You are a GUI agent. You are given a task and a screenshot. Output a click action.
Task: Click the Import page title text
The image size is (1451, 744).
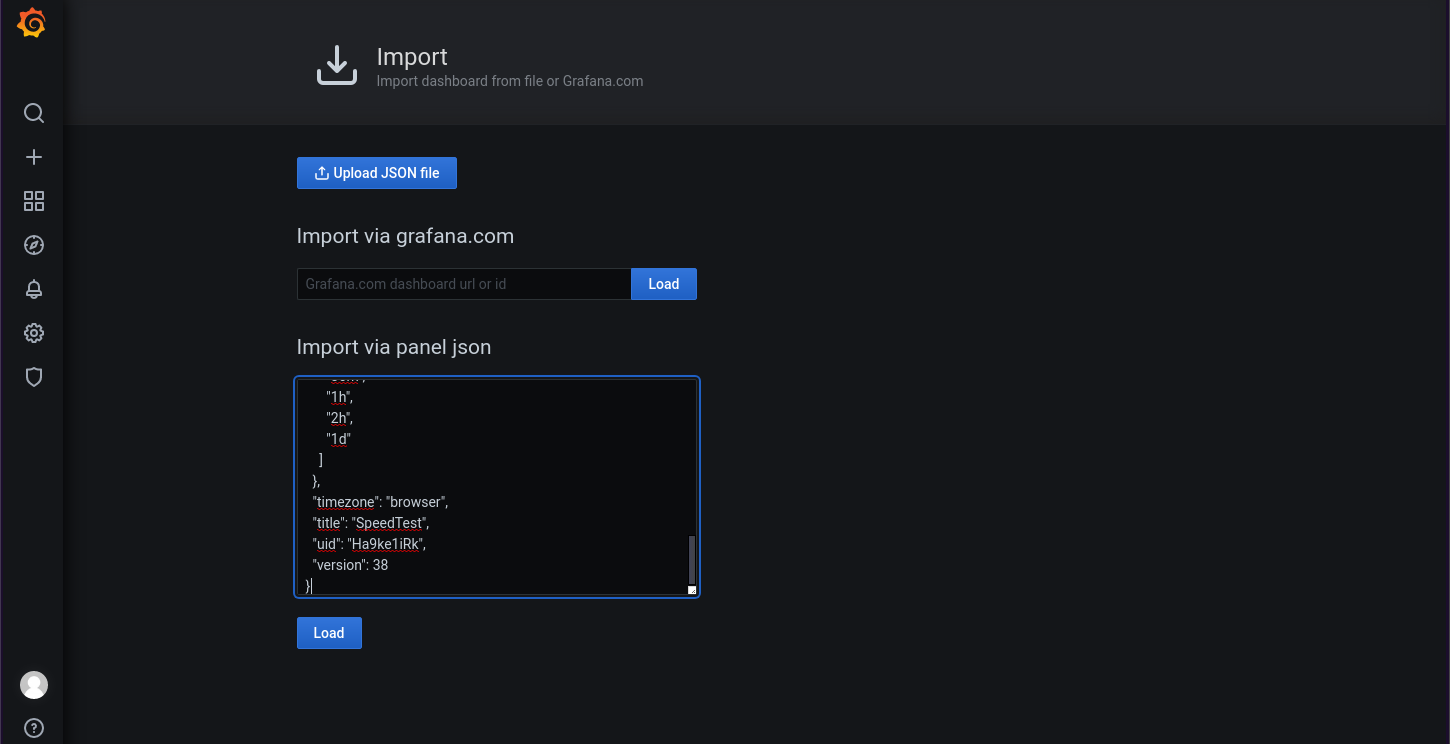[412, 57]
